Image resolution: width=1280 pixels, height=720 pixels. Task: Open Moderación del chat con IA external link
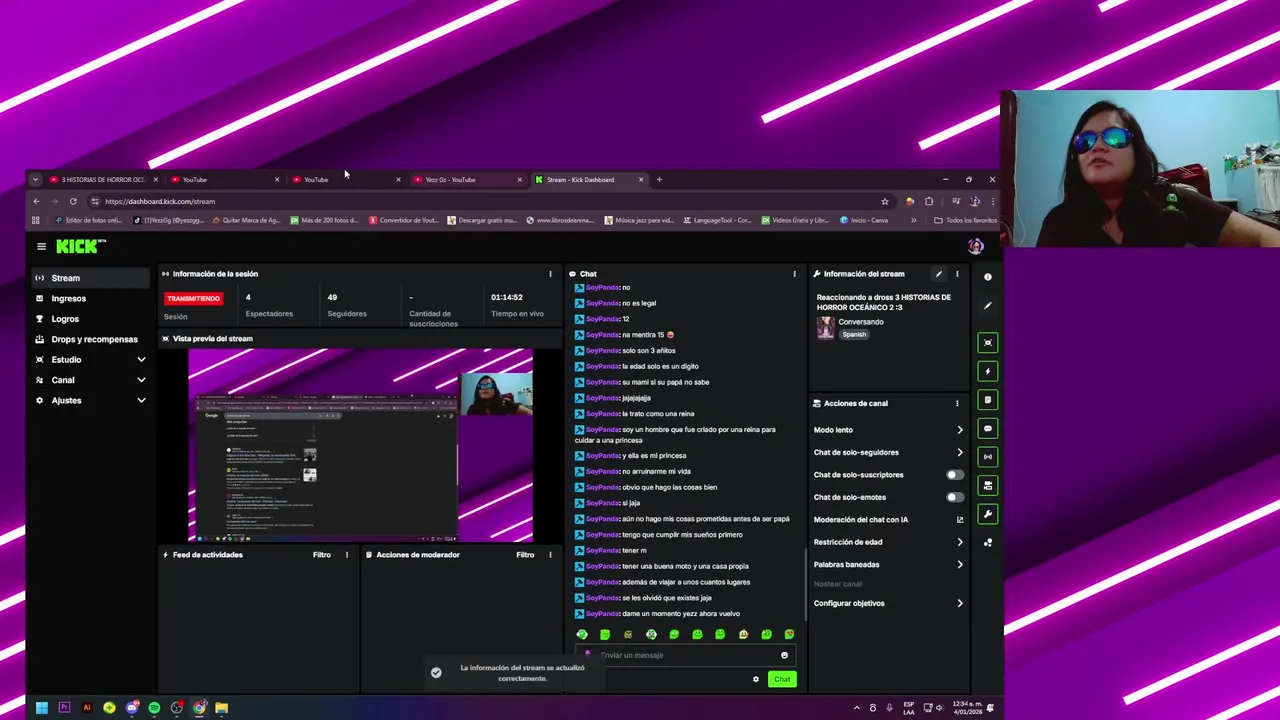coord(960,520)
